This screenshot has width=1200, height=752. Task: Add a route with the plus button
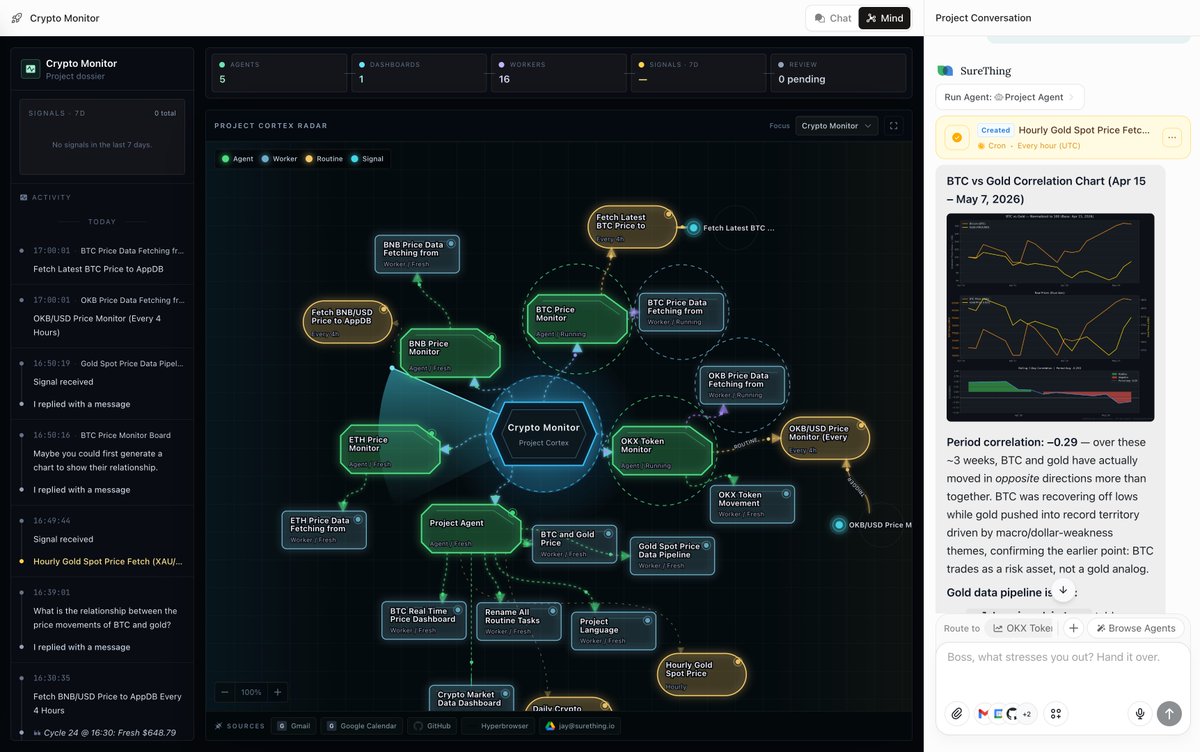point(1073,628)
